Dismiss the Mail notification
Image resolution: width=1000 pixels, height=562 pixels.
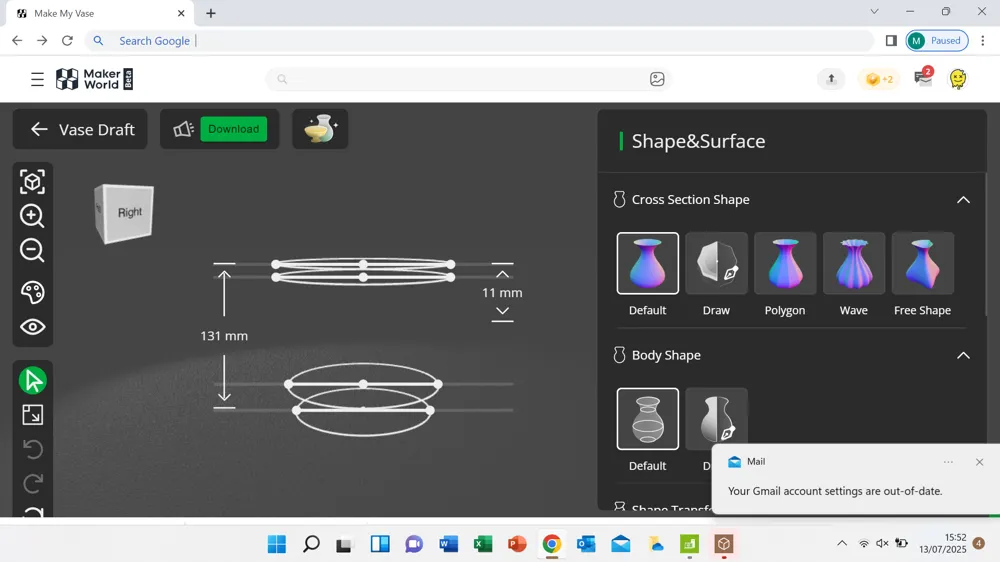980,462
